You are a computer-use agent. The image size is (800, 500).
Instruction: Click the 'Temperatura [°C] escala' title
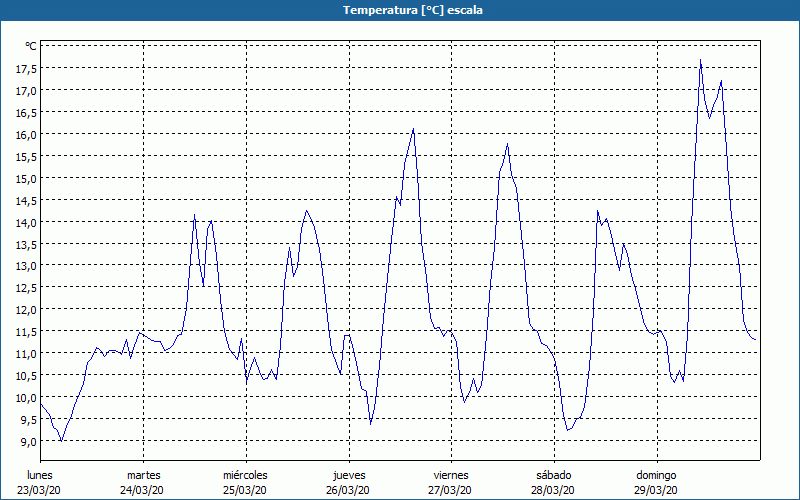[x=413, y=10]
